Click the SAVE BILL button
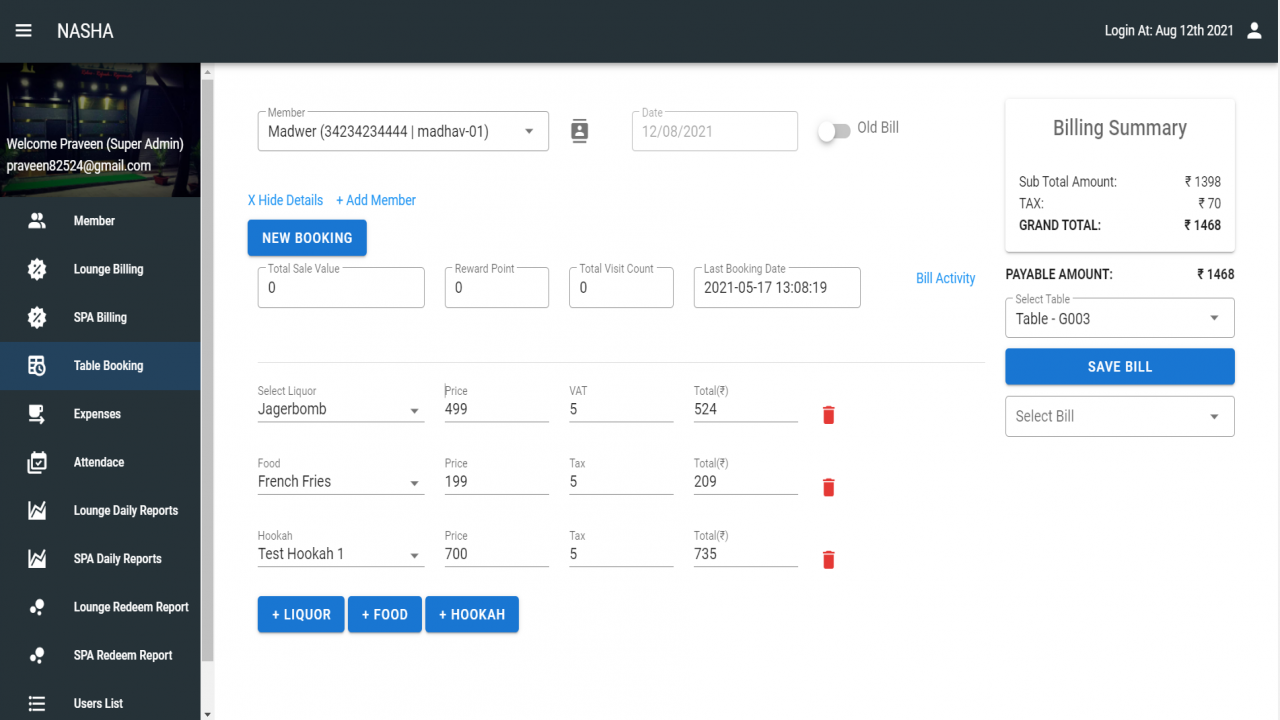Image resolution: width=1280 pixels, height=720 pixels. click(1120, 367)
